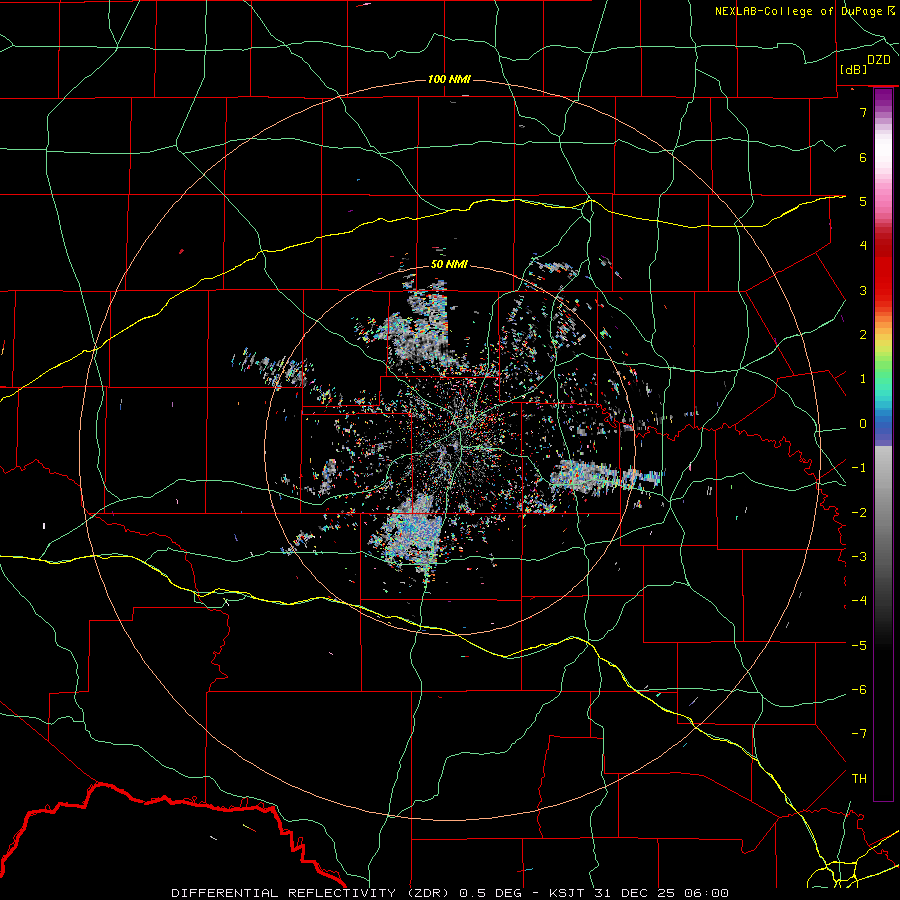This screenshot has height=900, width=900.
Task: Click the "50 NMI" range ring label
Action: pos(449,264)
